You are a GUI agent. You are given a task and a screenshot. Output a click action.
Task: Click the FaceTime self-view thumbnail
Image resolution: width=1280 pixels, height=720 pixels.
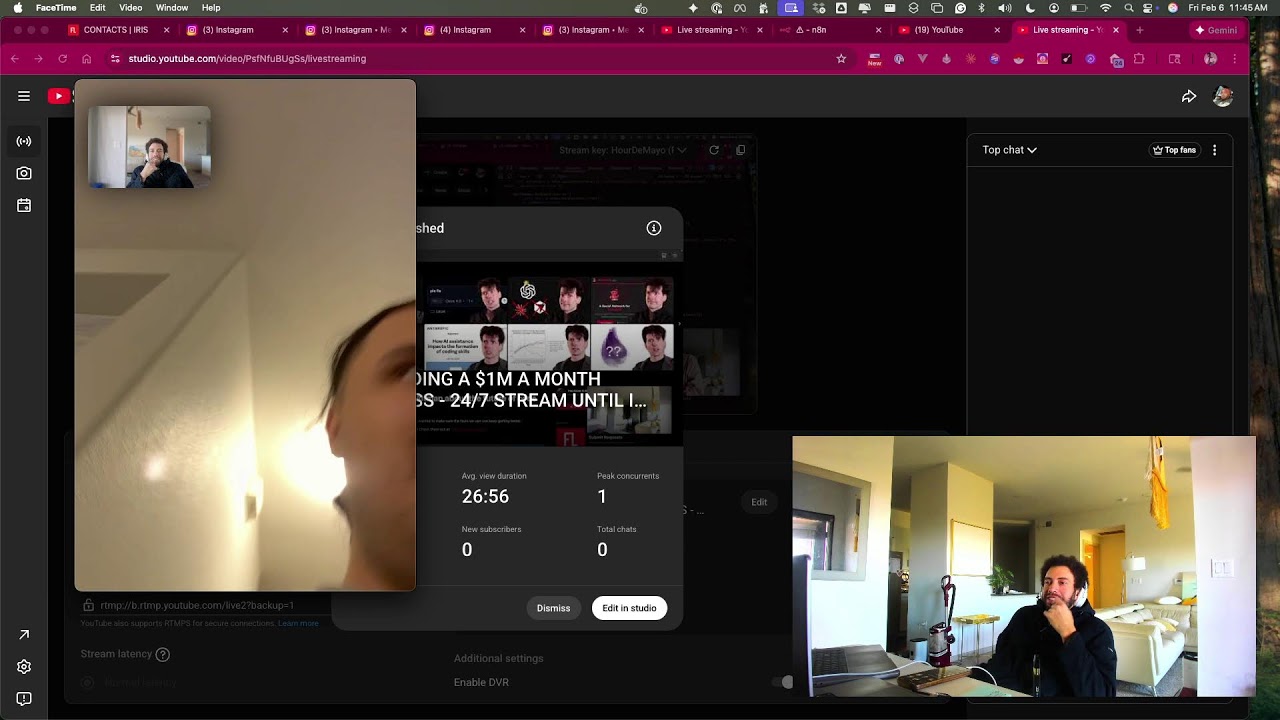point(149,147)
